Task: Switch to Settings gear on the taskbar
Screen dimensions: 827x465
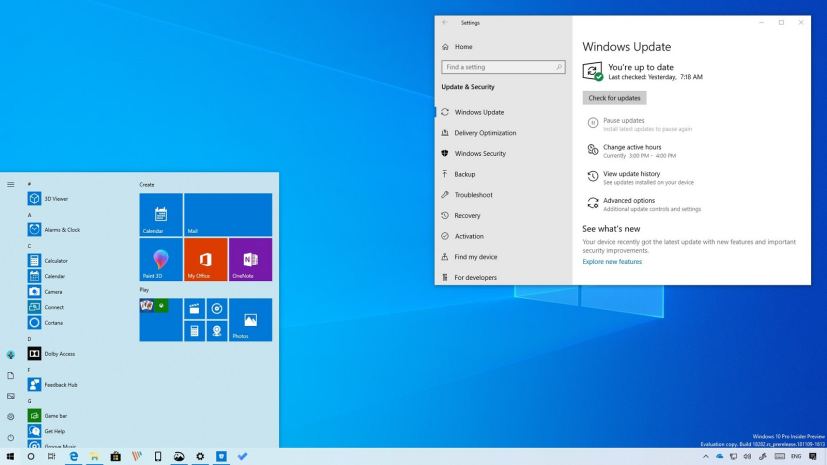Action: (200, 457)
